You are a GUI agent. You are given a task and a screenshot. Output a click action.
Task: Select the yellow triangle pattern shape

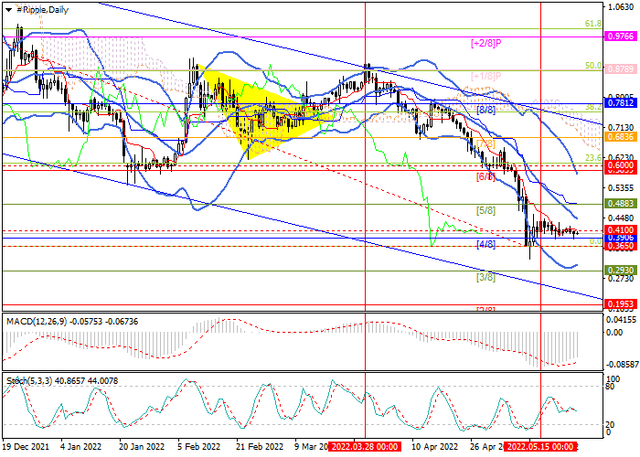(250, 112)
